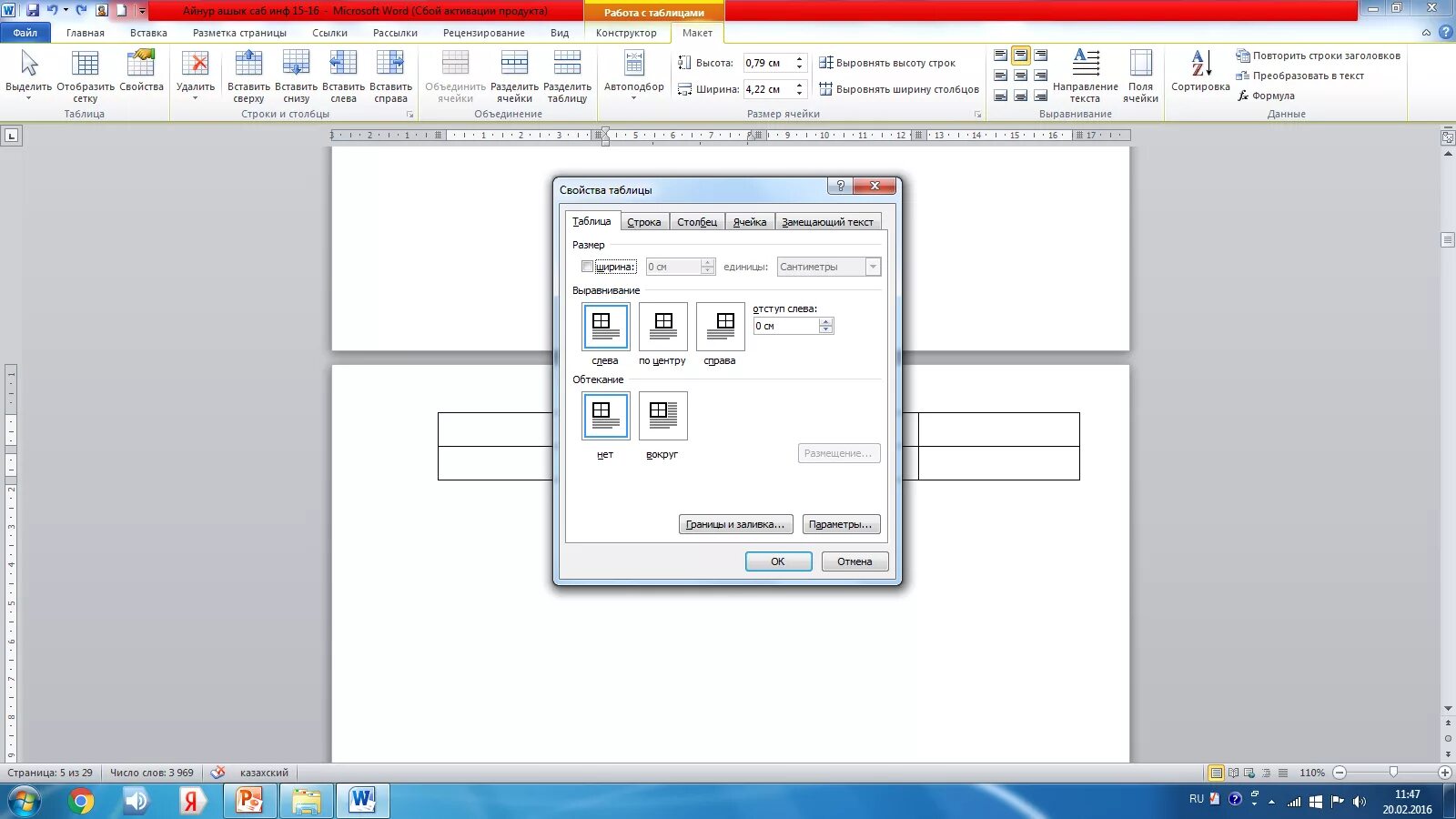Insert column left (Вставить слева)

click(343, 75)
